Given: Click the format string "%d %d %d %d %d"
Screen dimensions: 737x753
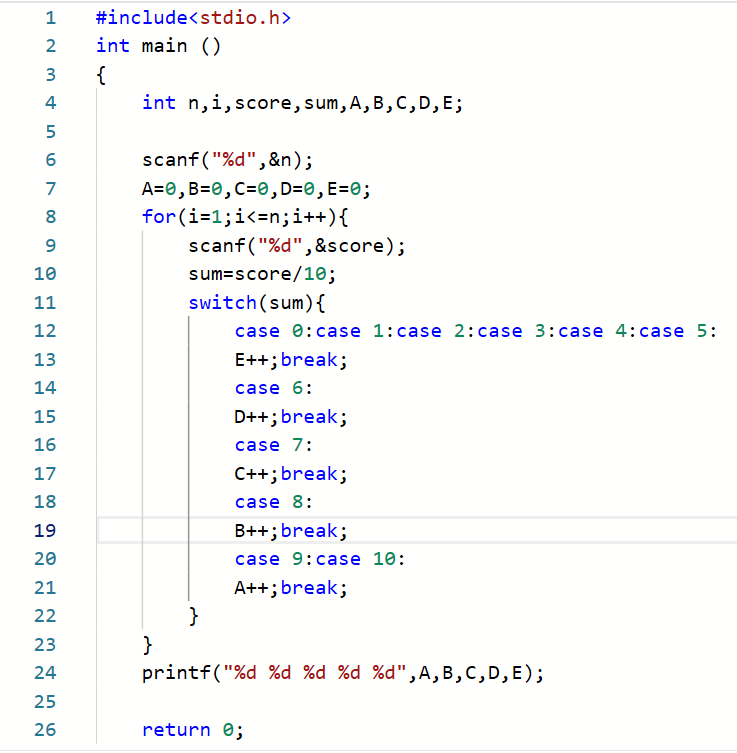Looking at the screenshot, I should click(x=314, y=673).
